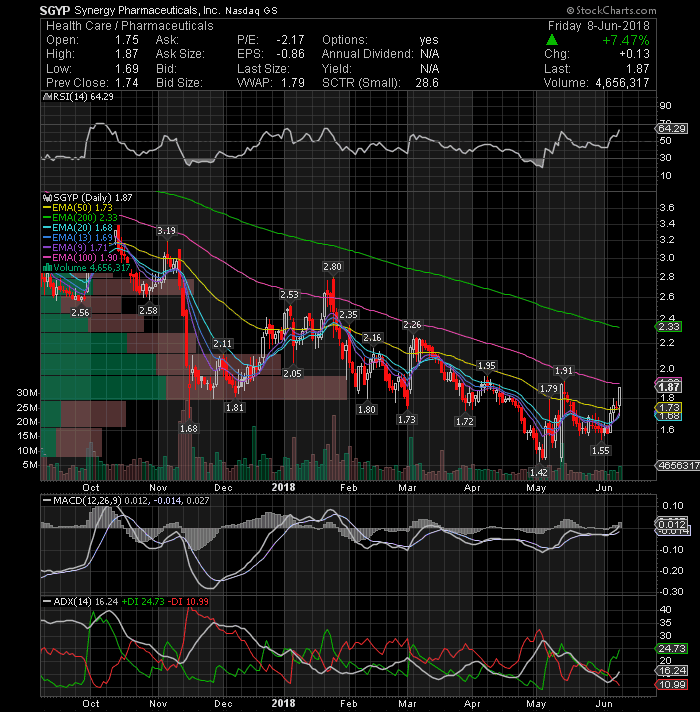Click the 2.05 price low label
The image size is (700, 712).
coord(292,373)
